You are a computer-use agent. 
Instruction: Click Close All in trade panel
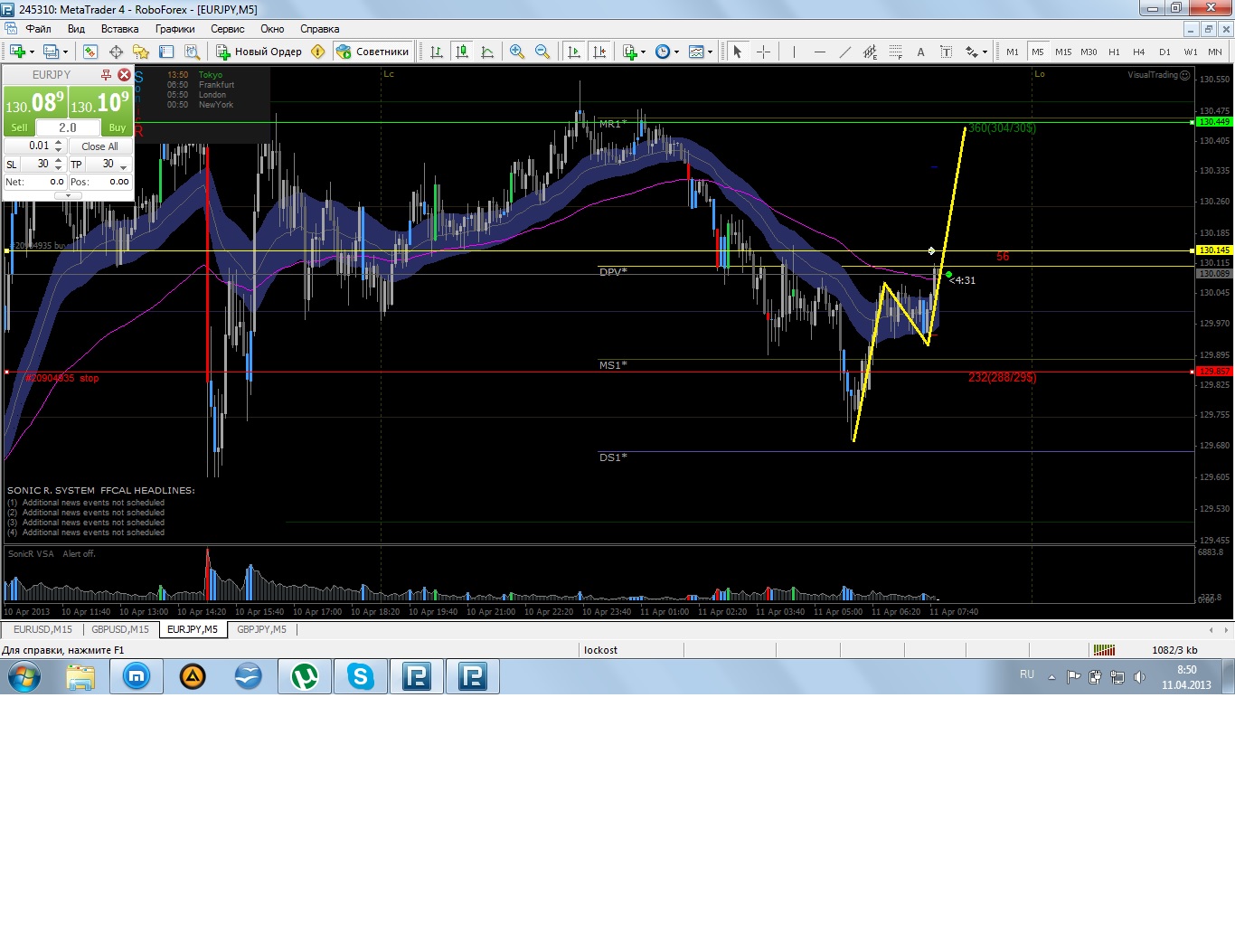pyautogui.click(x=99, y=146)
